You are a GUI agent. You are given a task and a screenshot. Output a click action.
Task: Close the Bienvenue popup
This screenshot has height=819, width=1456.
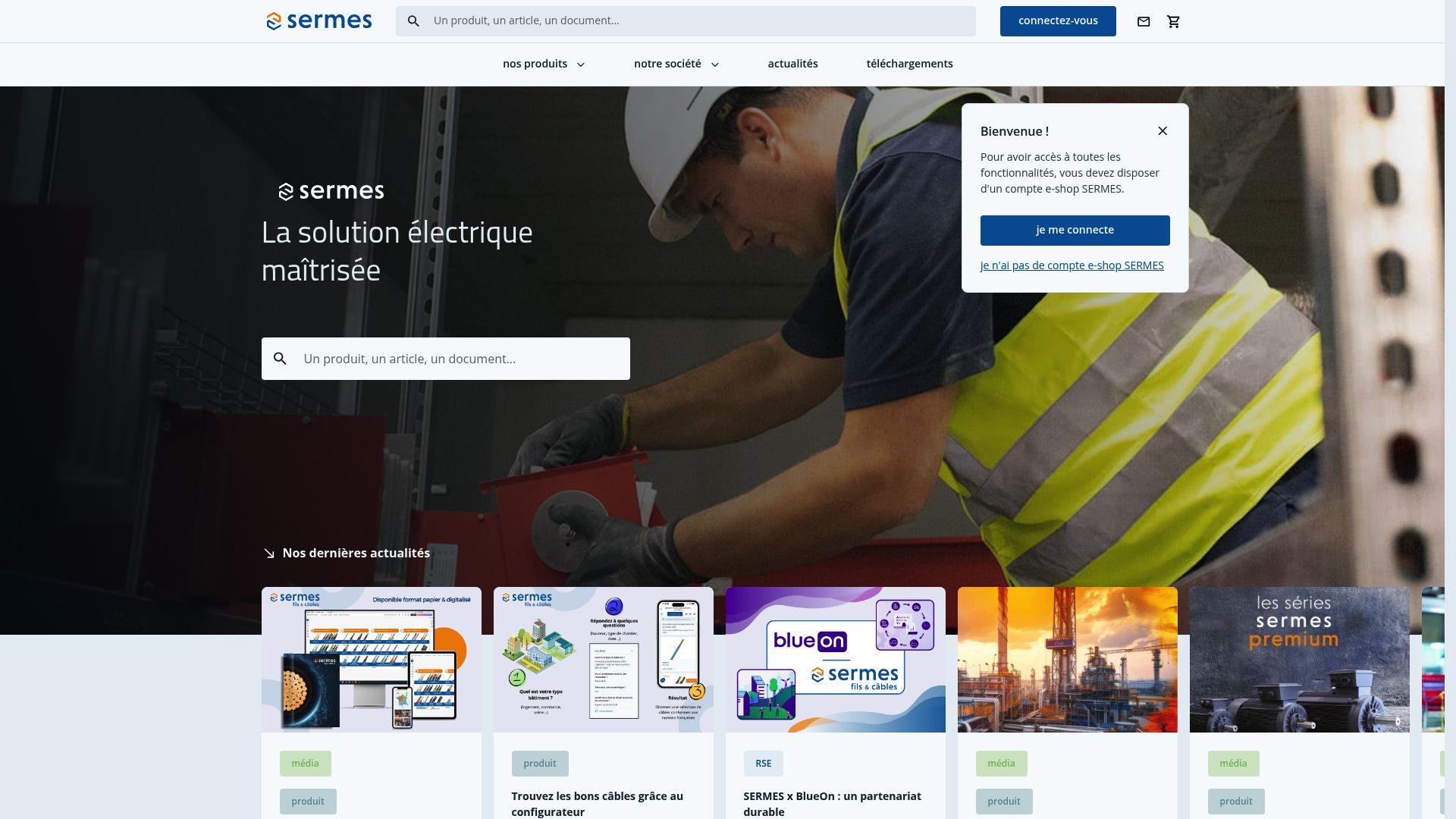tap(1163, 131)
